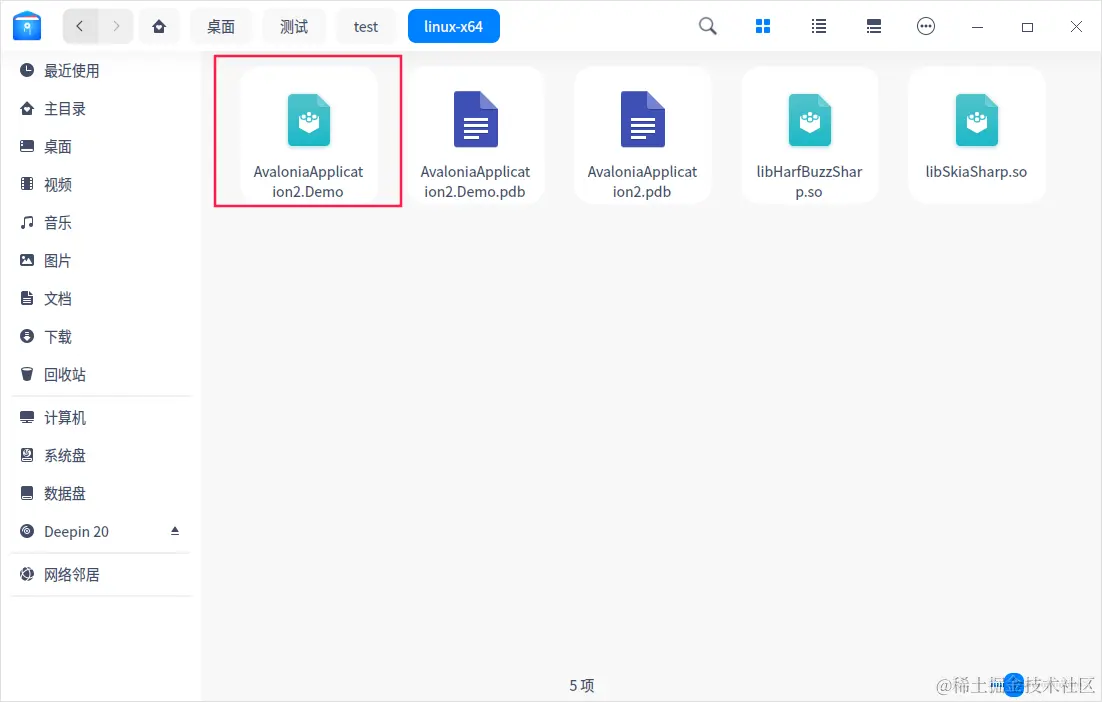Select libSkiaSharp.so file
Viewport: 1102px width, 702px height.
[x=976, y=135]
